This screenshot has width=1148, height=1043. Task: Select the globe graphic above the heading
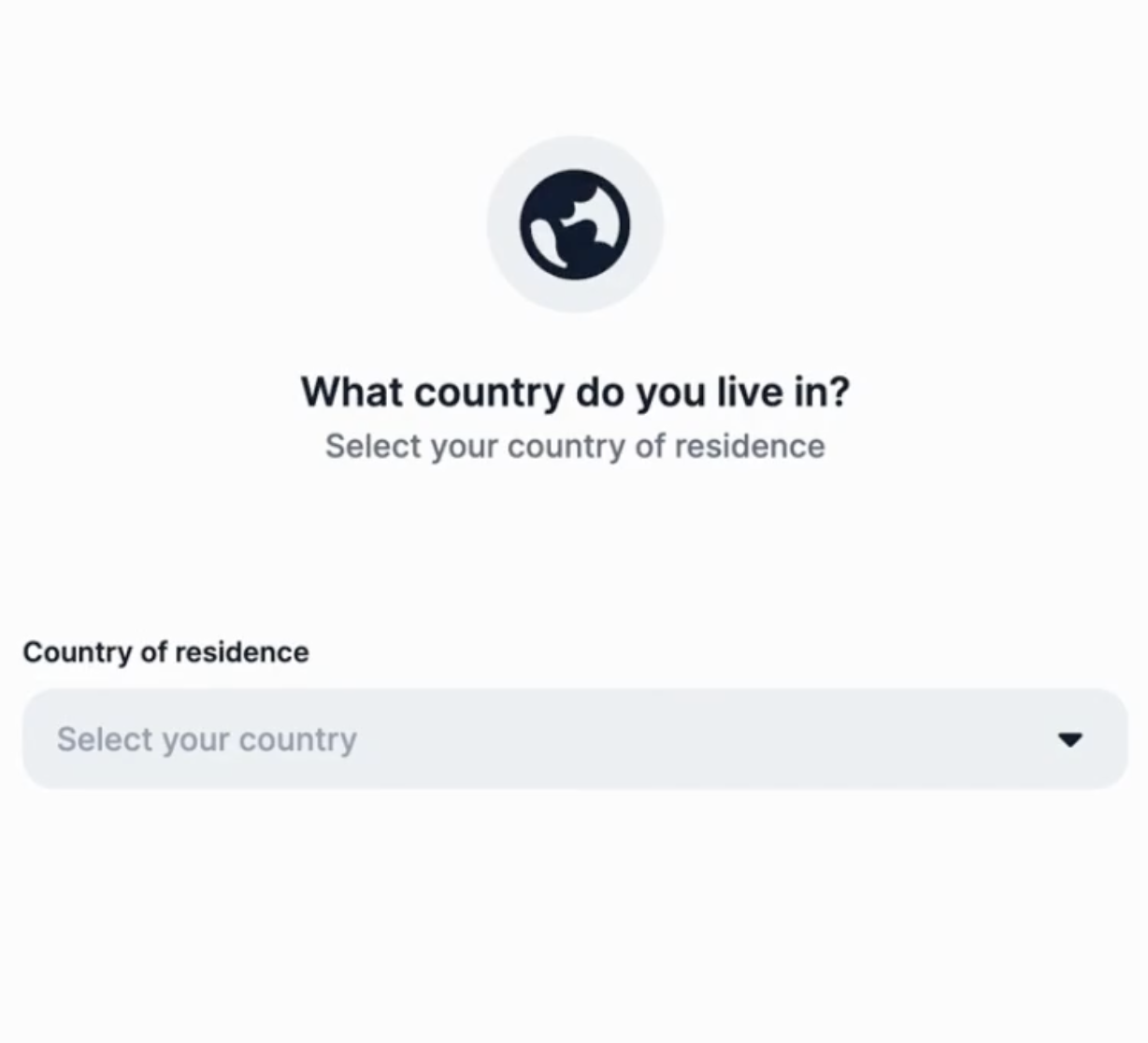[576, 224]
